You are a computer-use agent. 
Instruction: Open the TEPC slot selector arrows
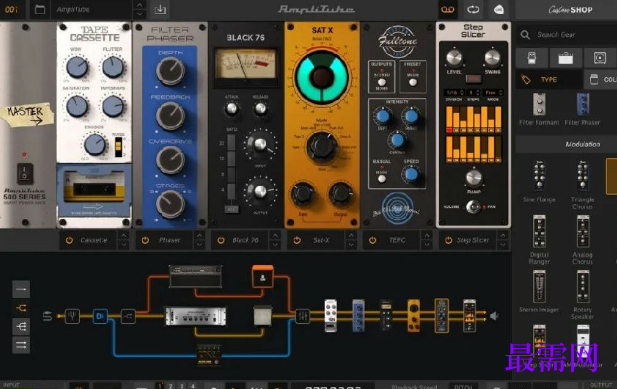click(x=427, y=240)
